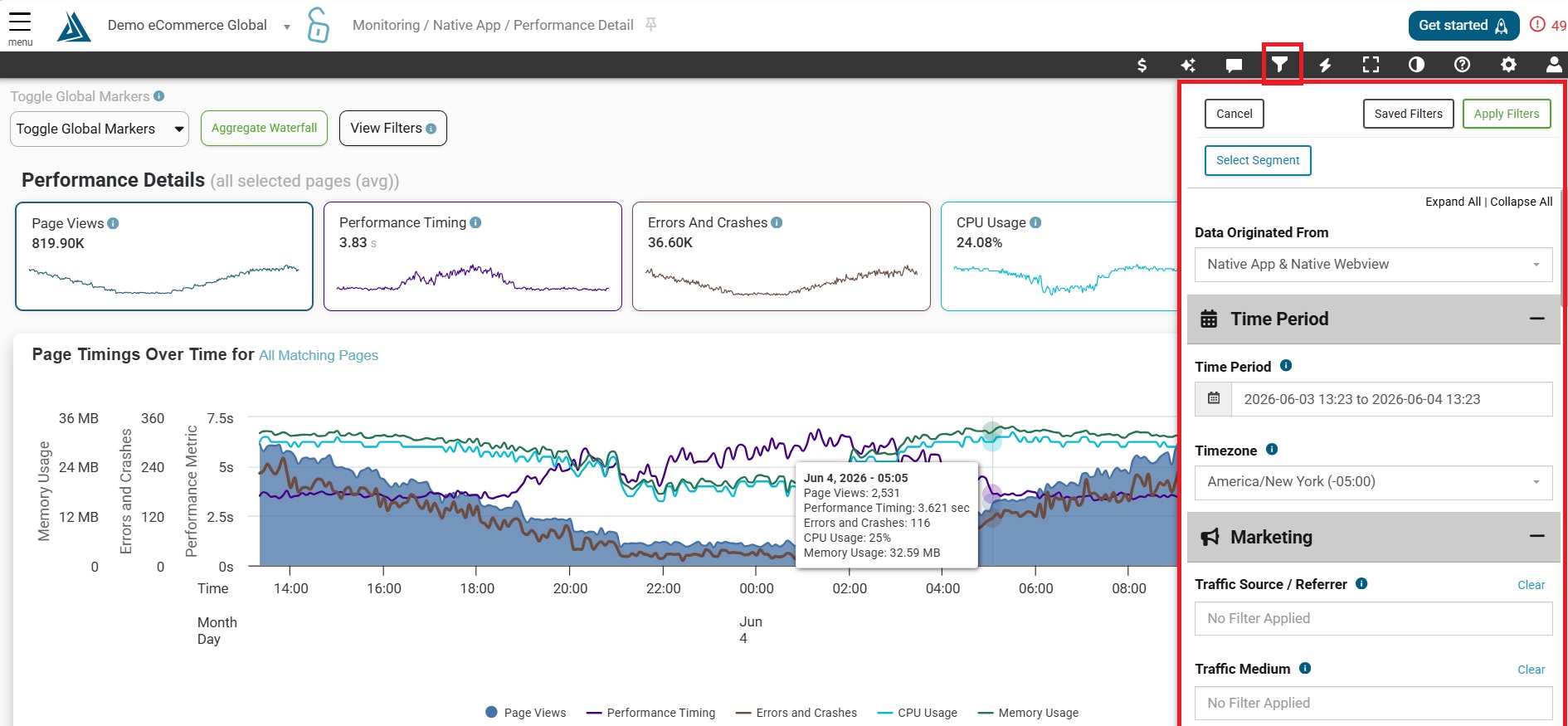1568x726 pixels.
Task: Select the Errors And Crashes metric card
Action: pyautogui.click(x=782, y=256)
